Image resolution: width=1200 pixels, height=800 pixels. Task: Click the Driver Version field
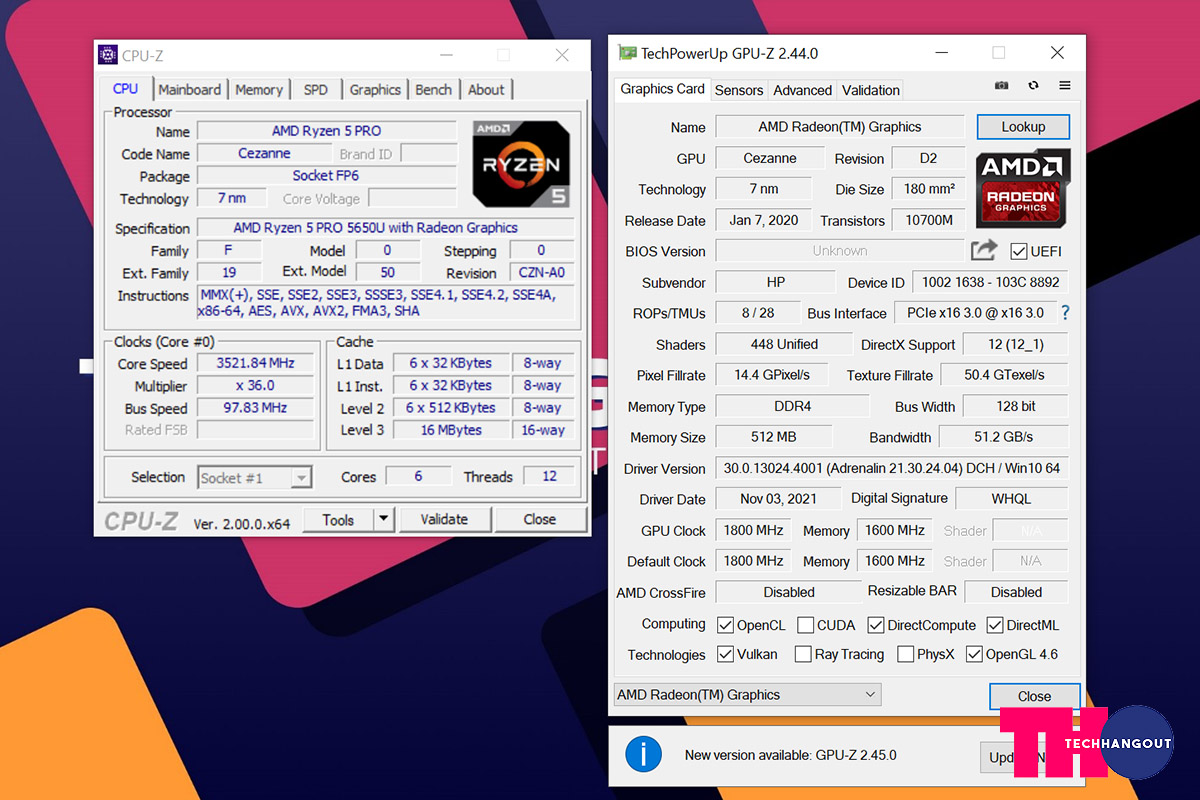(x=892, y=468)
